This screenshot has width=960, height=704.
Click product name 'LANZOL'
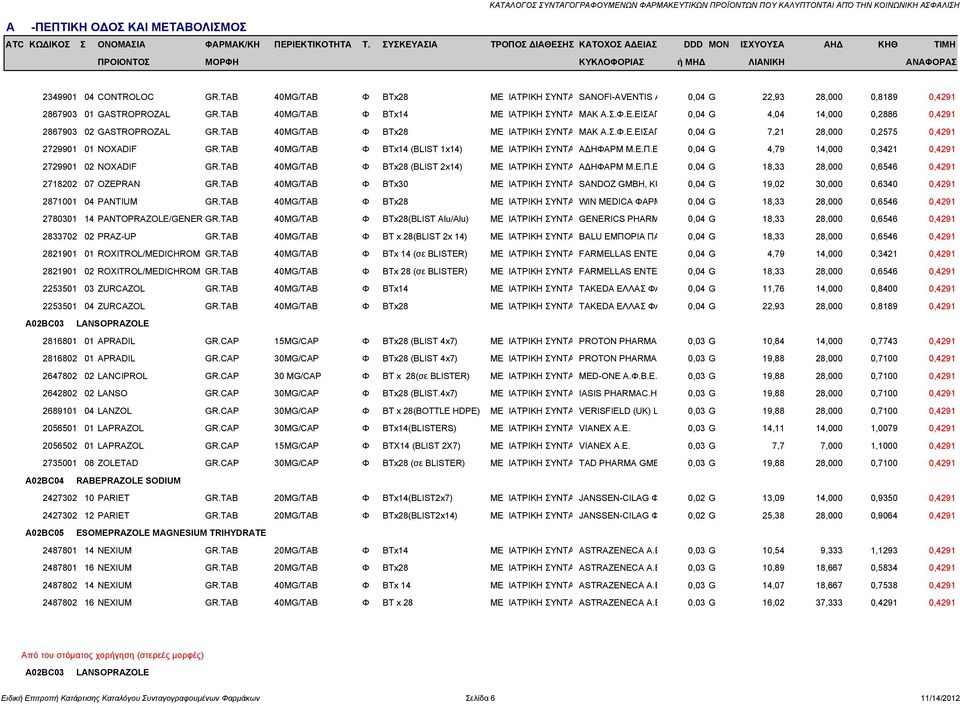(x=114, y=411)
